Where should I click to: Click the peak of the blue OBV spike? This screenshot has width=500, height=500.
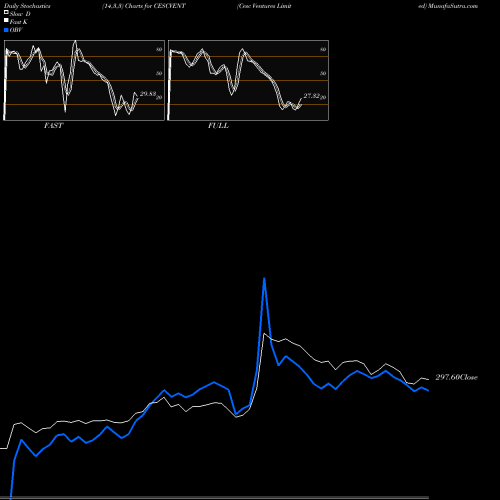tap(264, 279)
